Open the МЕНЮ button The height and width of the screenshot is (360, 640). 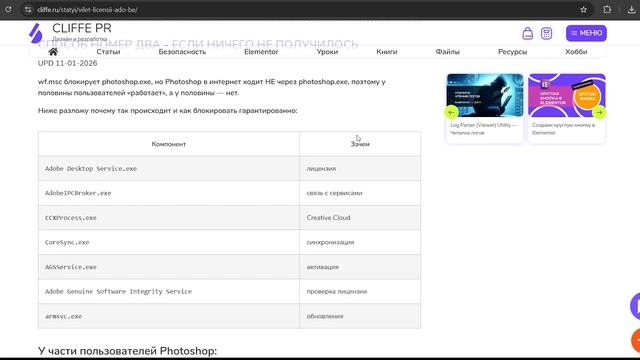coord(586,33)
